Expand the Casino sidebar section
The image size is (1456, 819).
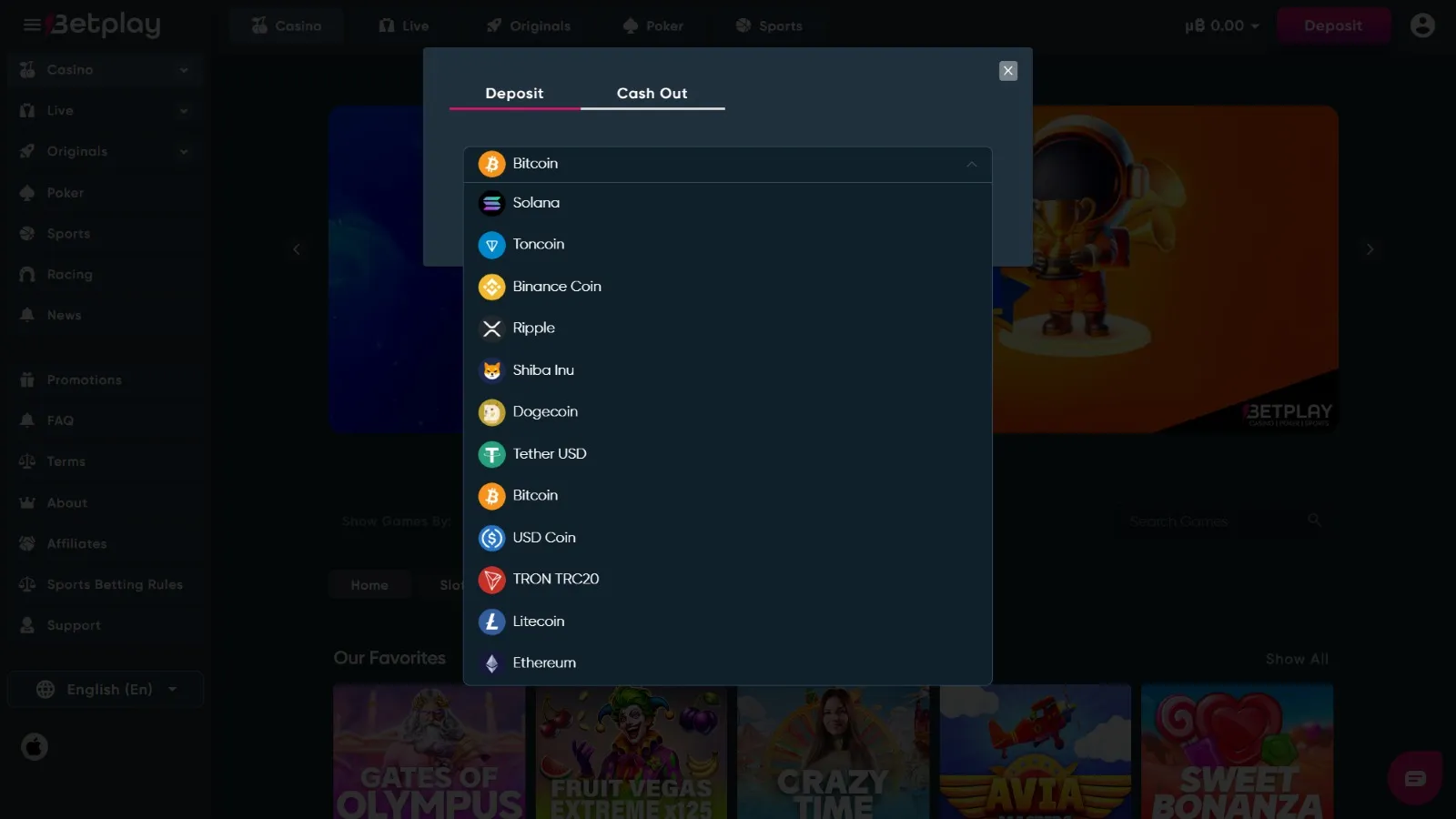[x=183, y=70]
